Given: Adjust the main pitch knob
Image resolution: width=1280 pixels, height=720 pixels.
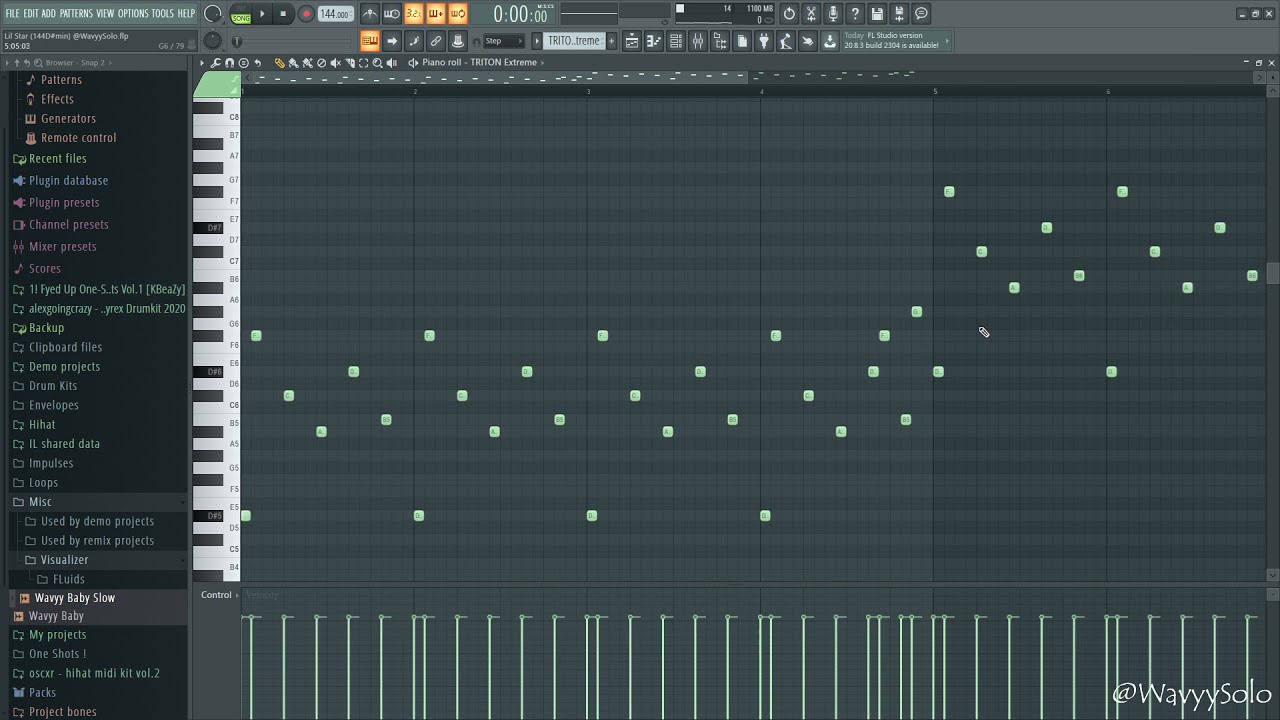Looking at the screenshot, I should pos(213,41).
